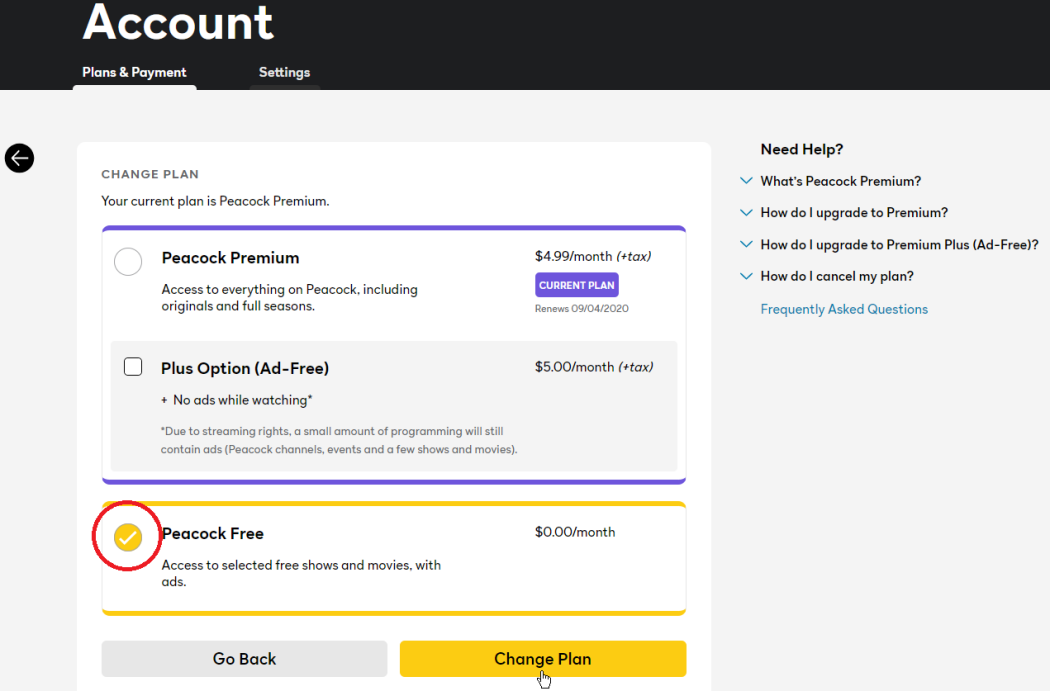Click the purple CURRENT PLAN badge

click(x=576, y=285)
